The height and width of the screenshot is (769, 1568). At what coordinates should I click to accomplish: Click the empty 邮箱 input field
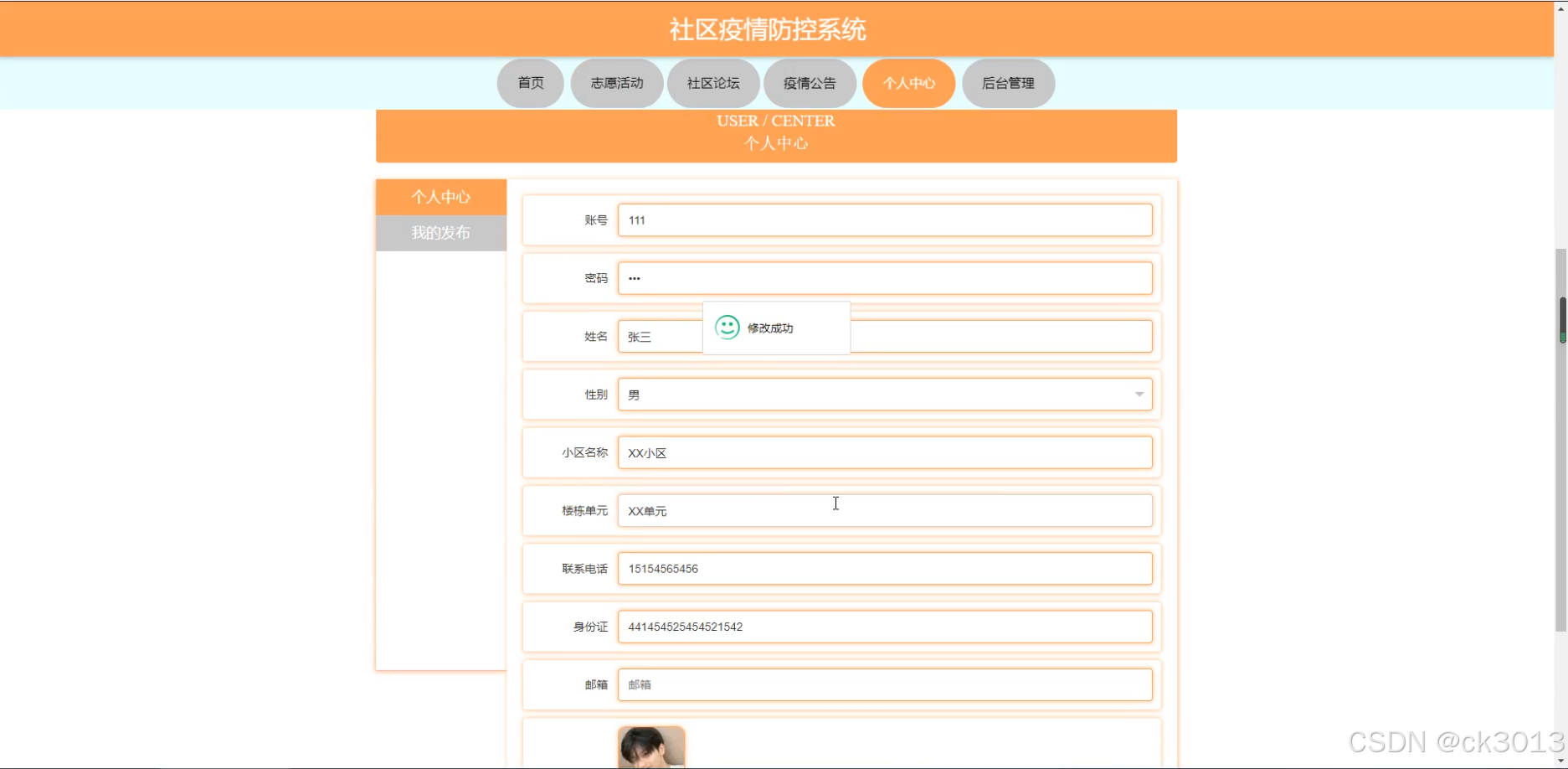885,684
